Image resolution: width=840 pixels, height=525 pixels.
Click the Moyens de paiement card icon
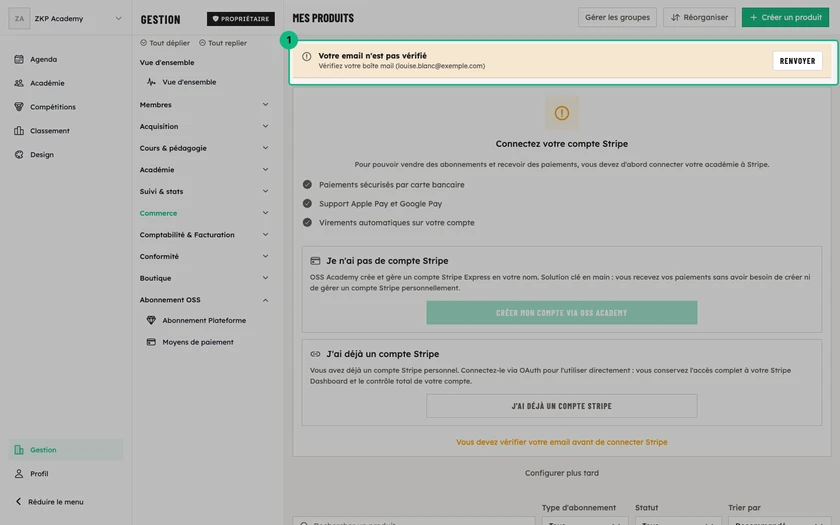[151, 342]
